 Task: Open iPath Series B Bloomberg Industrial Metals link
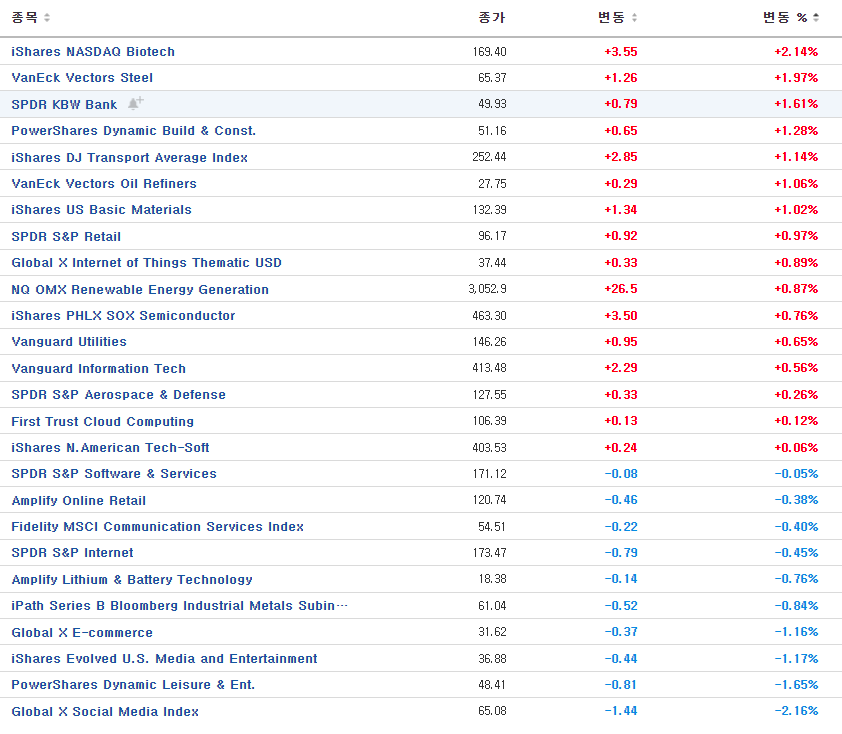point(179,606)
